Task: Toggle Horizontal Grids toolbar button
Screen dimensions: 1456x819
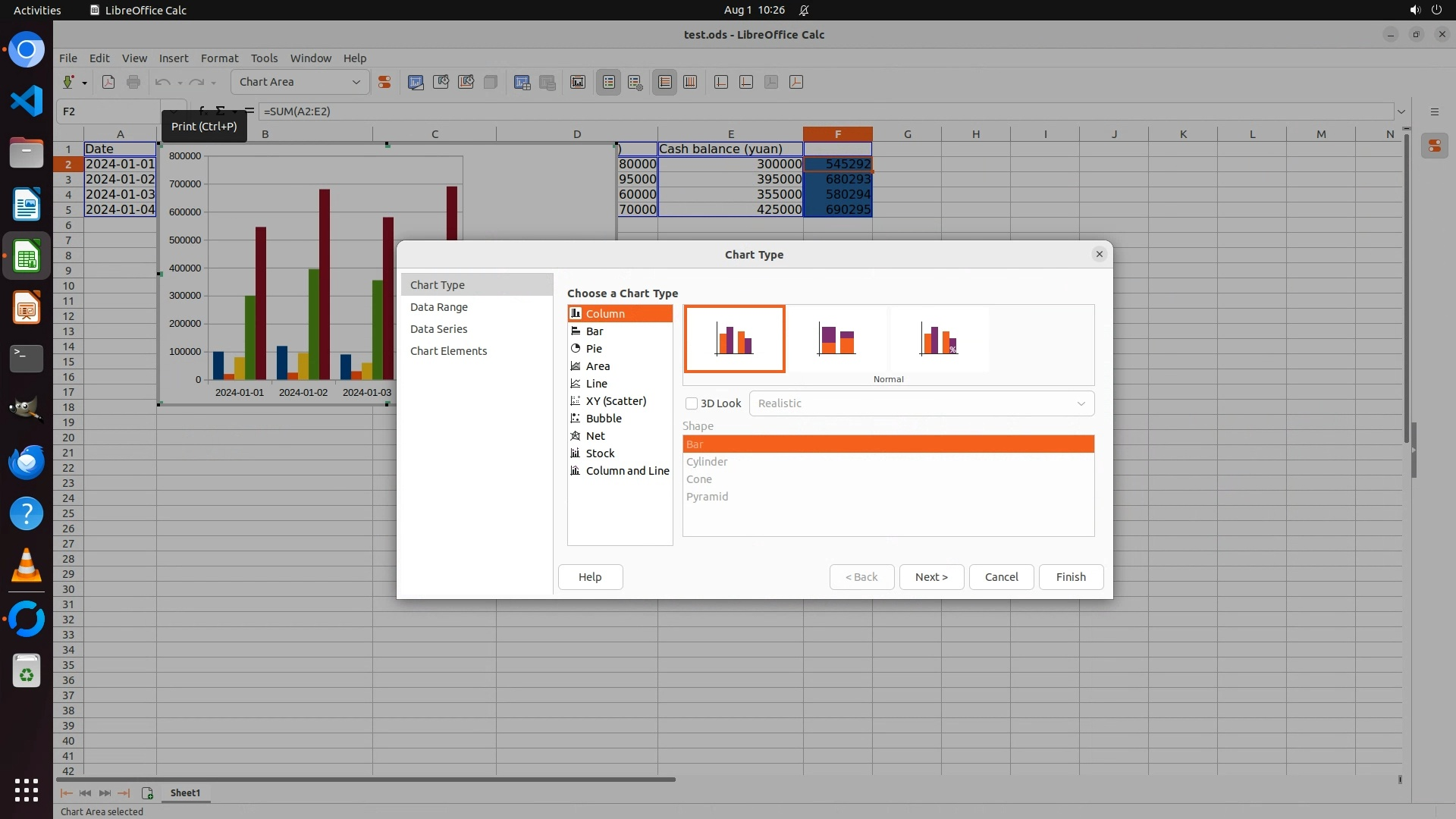Action: pos(665,83)
